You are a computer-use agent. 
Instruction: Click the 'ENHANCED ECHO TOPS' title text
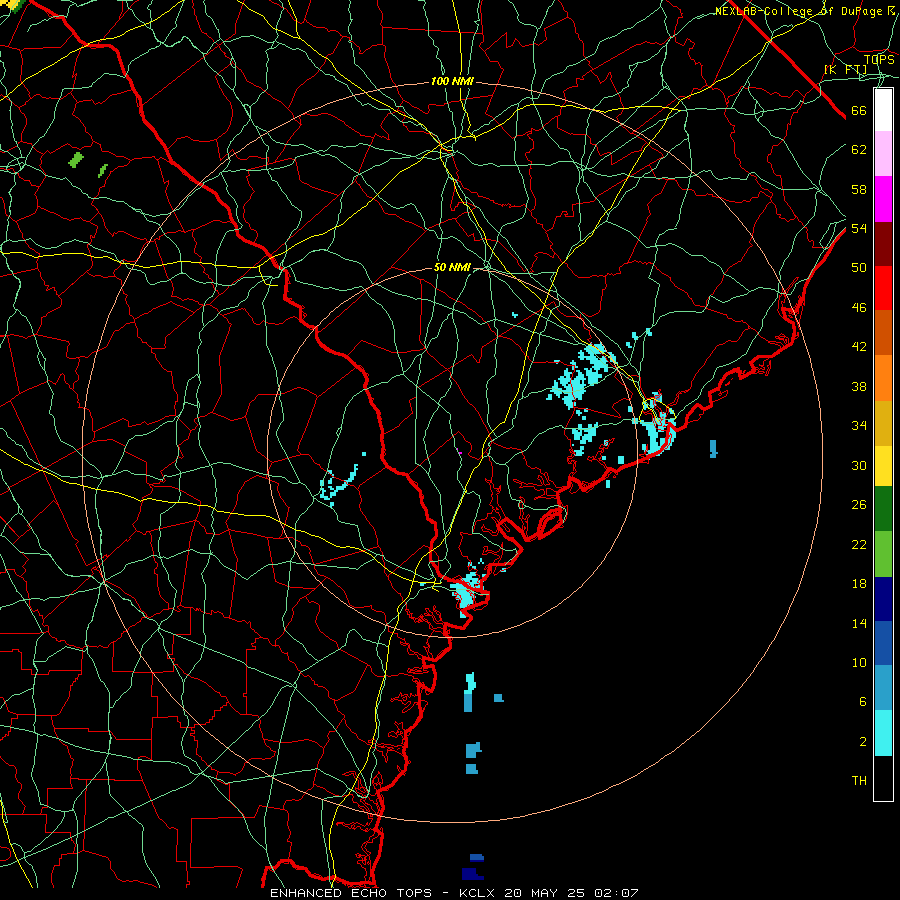coord(350,893)
